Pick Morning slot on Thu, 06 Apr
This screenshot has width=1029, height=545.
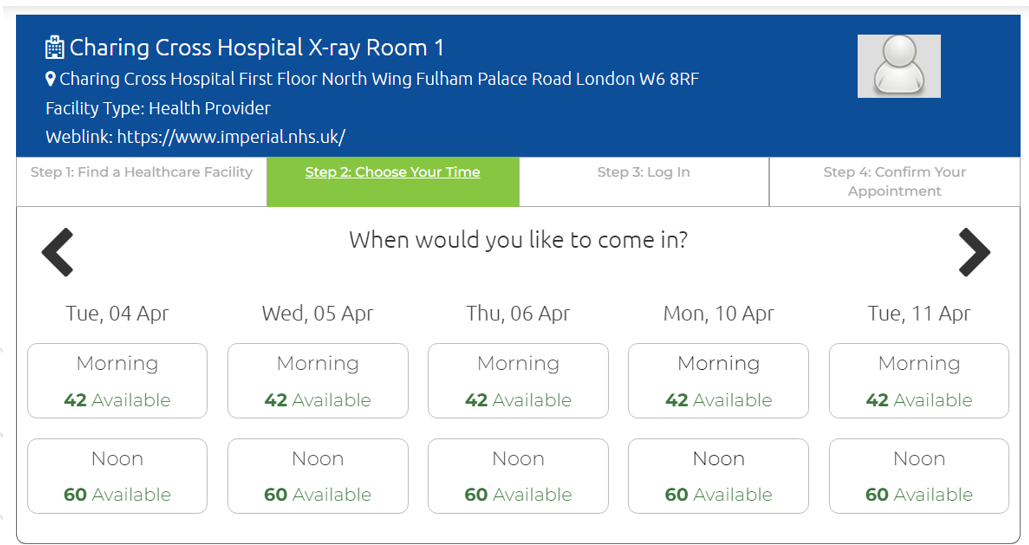518,381
